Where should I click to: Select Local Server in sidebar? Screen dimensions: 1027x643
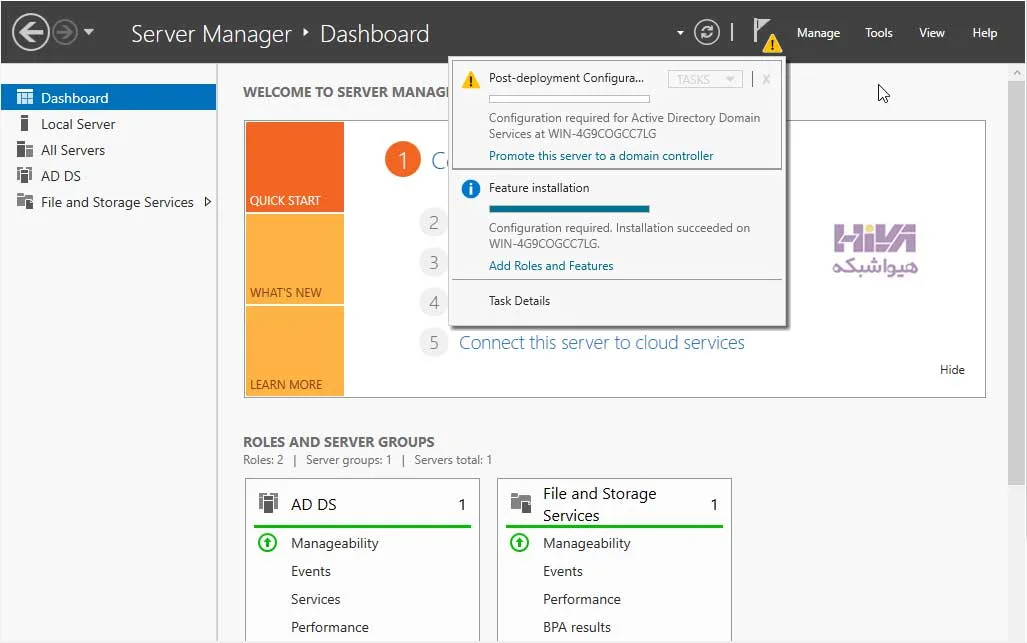click(109, 124)
